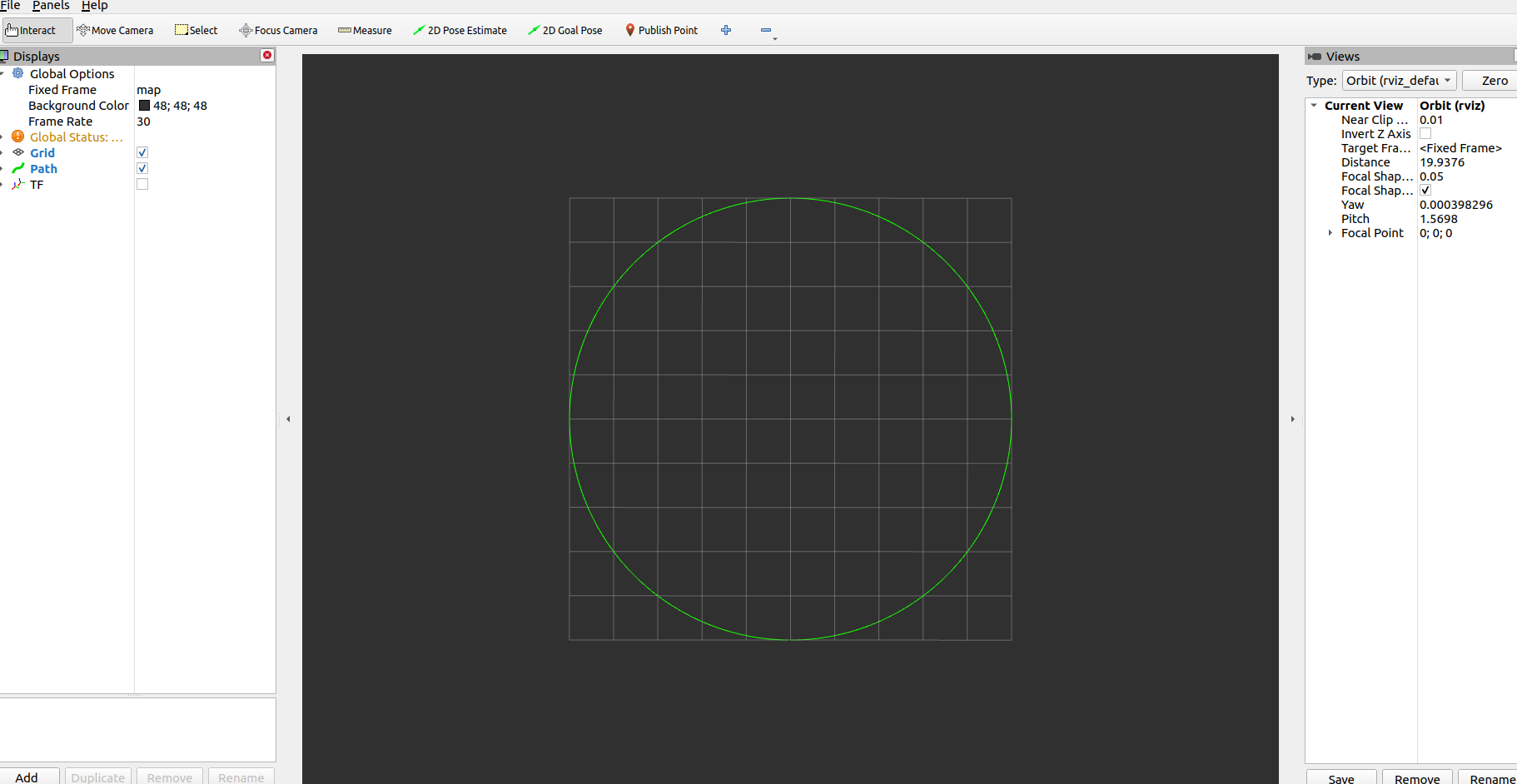Click the Orbit (rviz) view type text
The height and width of the screenshot is (784, 1517).
(1452, 105)
